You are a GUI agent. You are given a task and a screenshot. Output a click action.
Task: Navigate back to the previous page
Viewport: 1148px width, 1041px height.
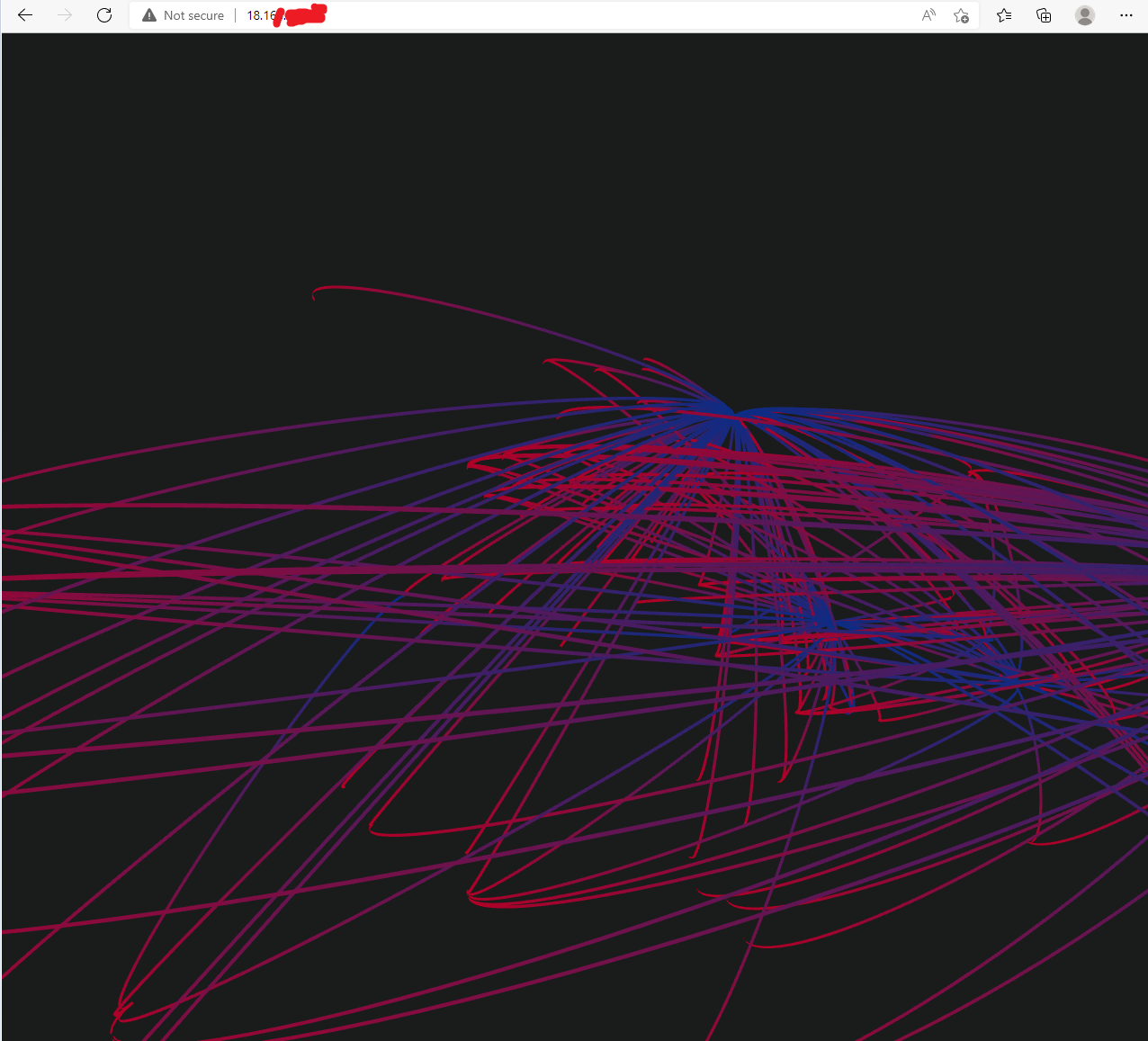pos(24,15)
